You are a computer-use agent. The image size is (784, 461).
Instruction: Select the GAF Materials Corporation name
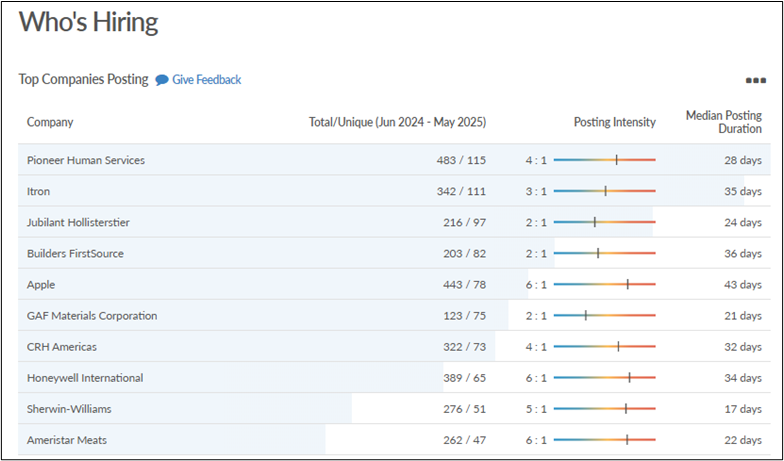pos(92,316)
